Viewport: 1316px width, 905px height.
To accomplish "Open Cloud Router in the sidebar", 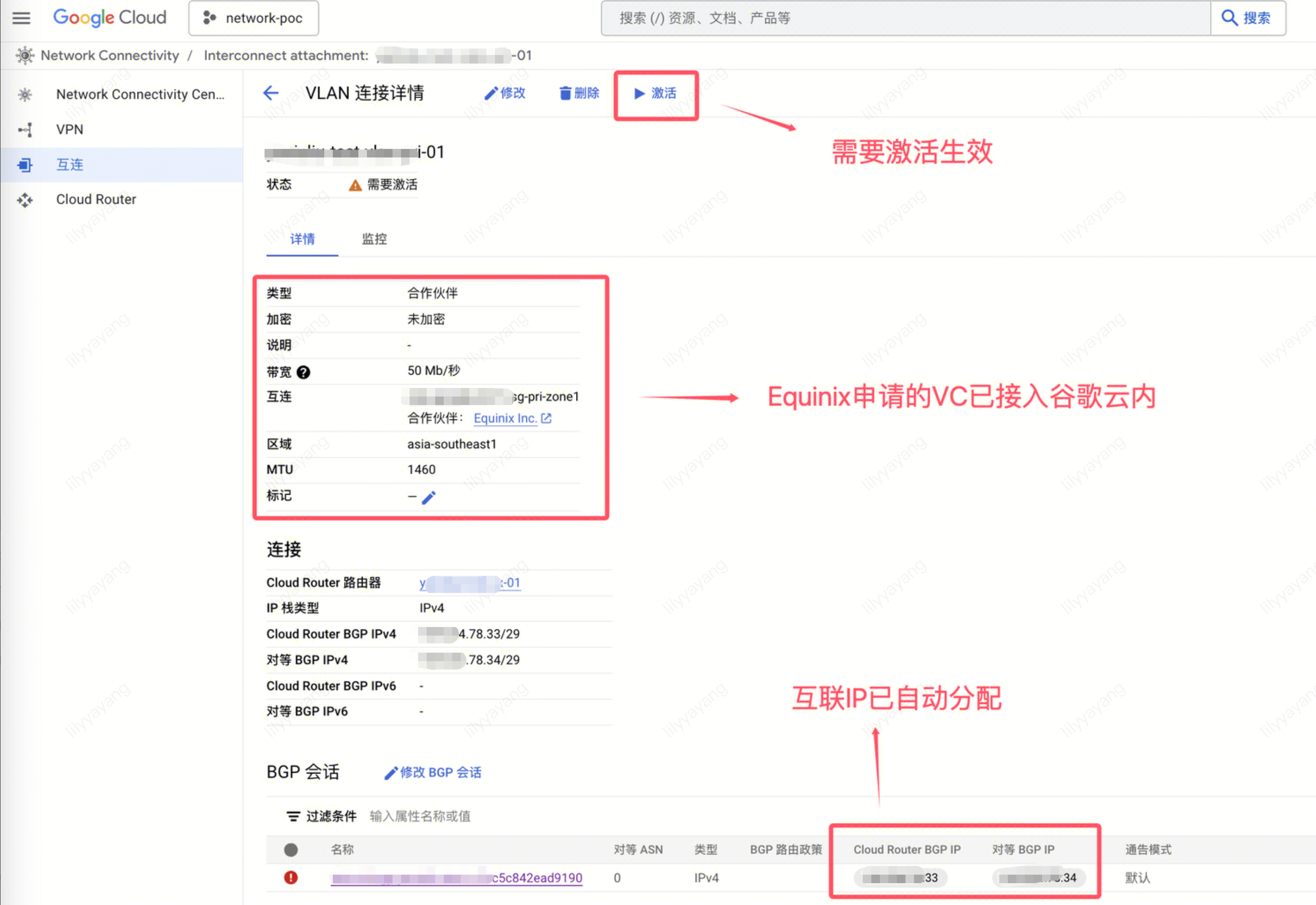I will tap(96, 199).
